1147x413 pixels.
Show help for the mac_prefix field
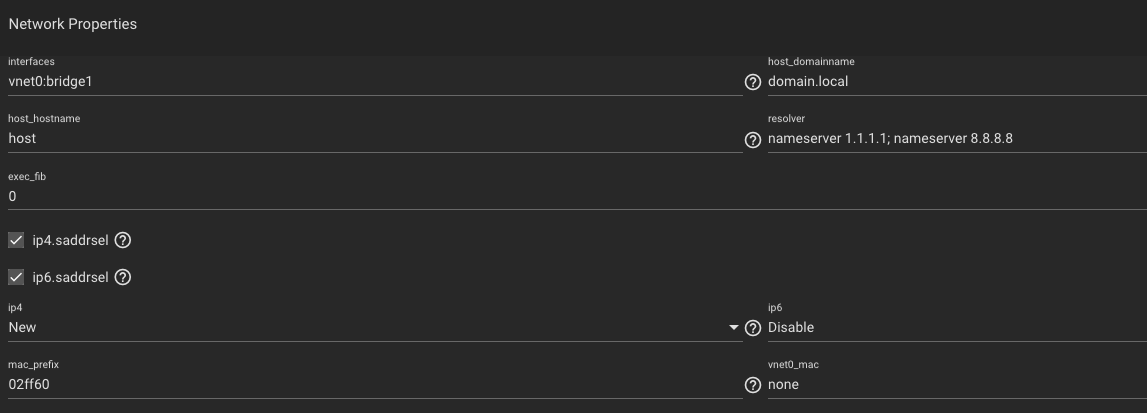point(753,385)
